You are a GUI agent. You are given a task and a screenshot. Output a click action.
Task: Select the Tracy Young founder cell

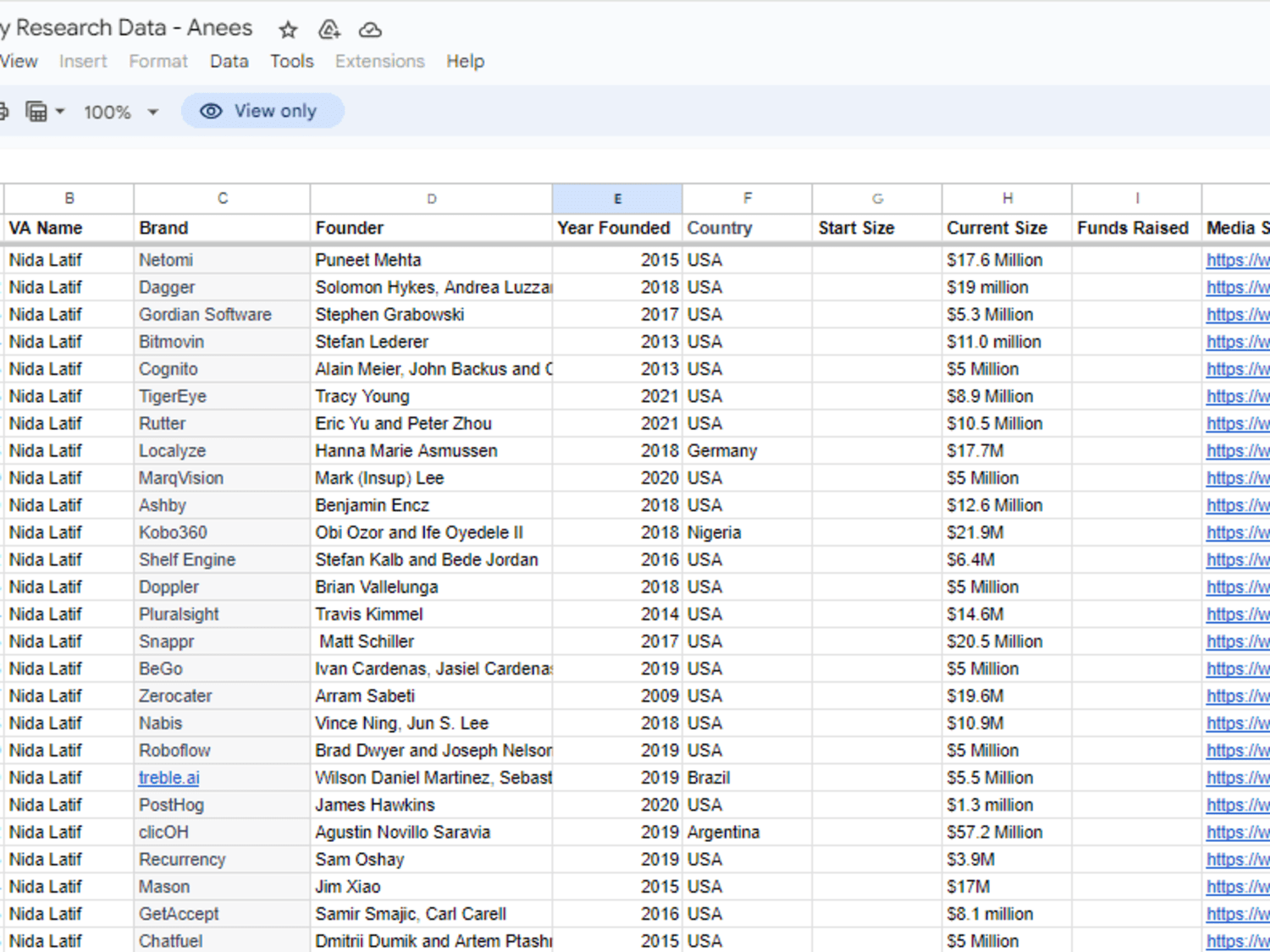tap(432, 396)
